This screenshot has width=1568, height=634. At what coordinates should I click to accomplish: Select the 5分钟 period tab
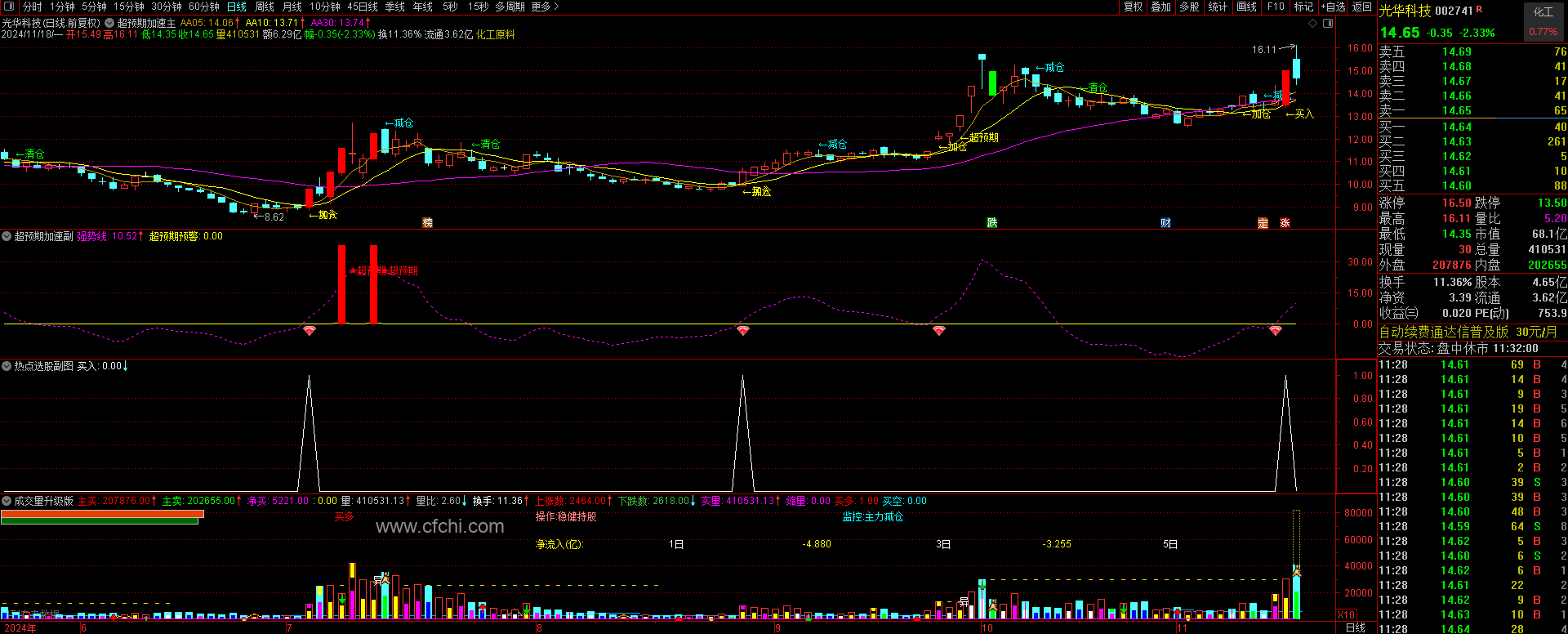(x=94, y=7)
